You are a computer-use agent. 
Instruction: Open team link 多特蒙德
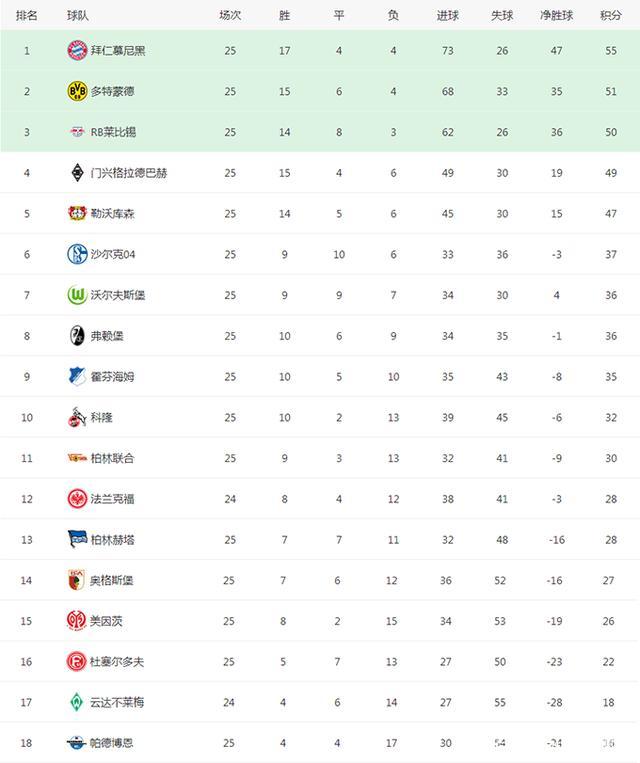tap(112, 91)
